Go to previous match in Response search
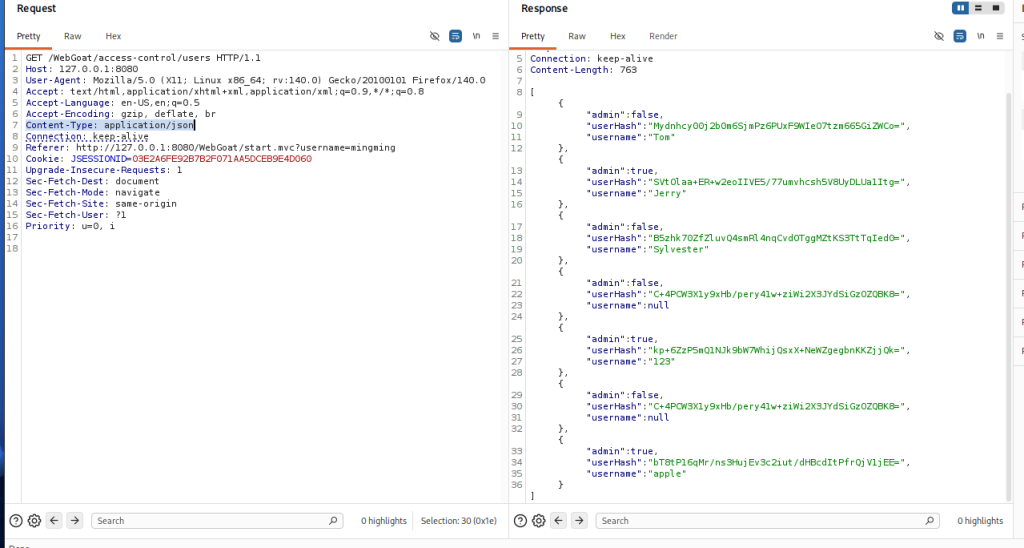This screenshot has width=1024, height=548. click(x=558, y=521)
